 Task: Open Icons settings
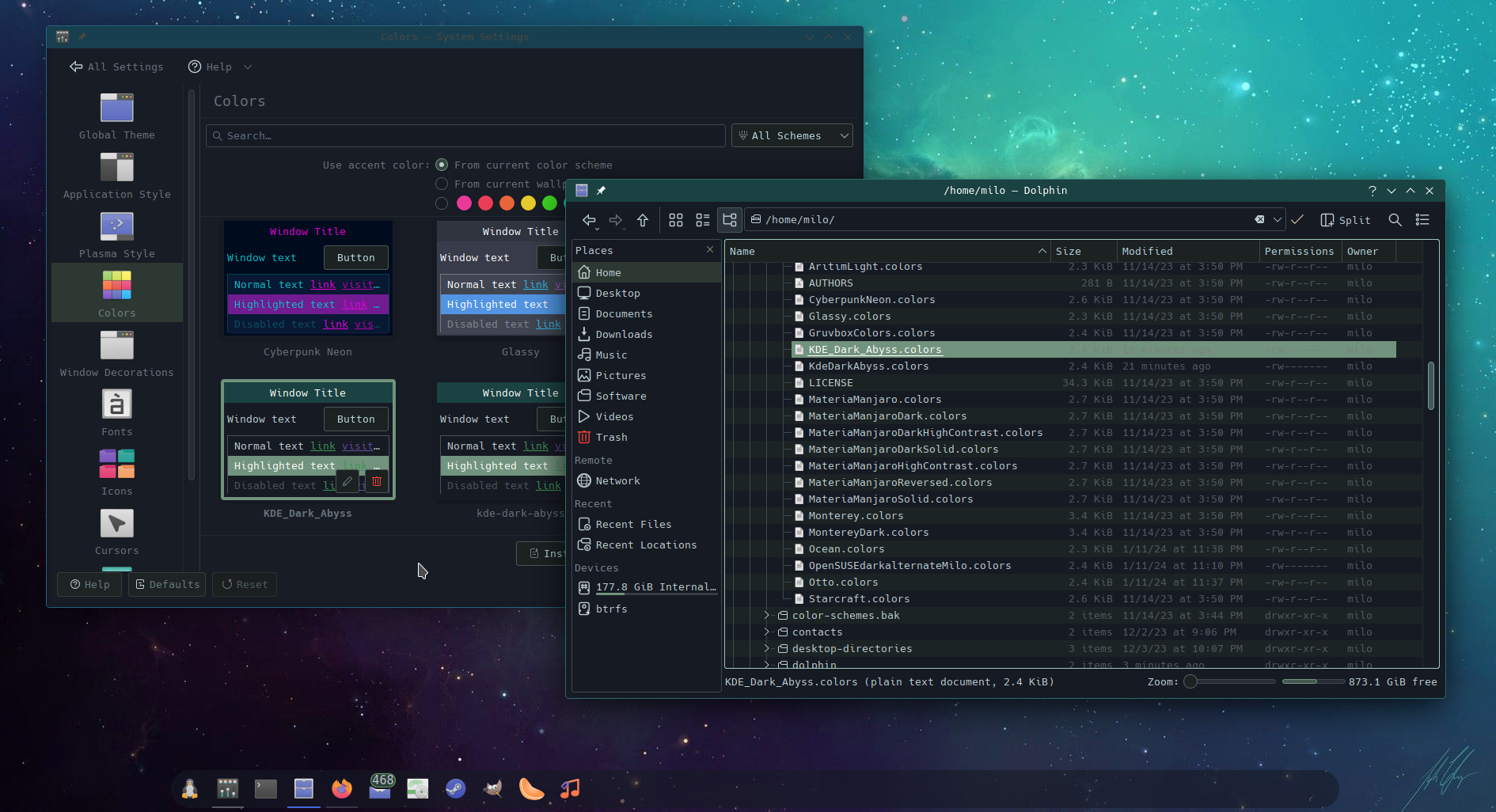pyautogui.click(x=117, y=472)
